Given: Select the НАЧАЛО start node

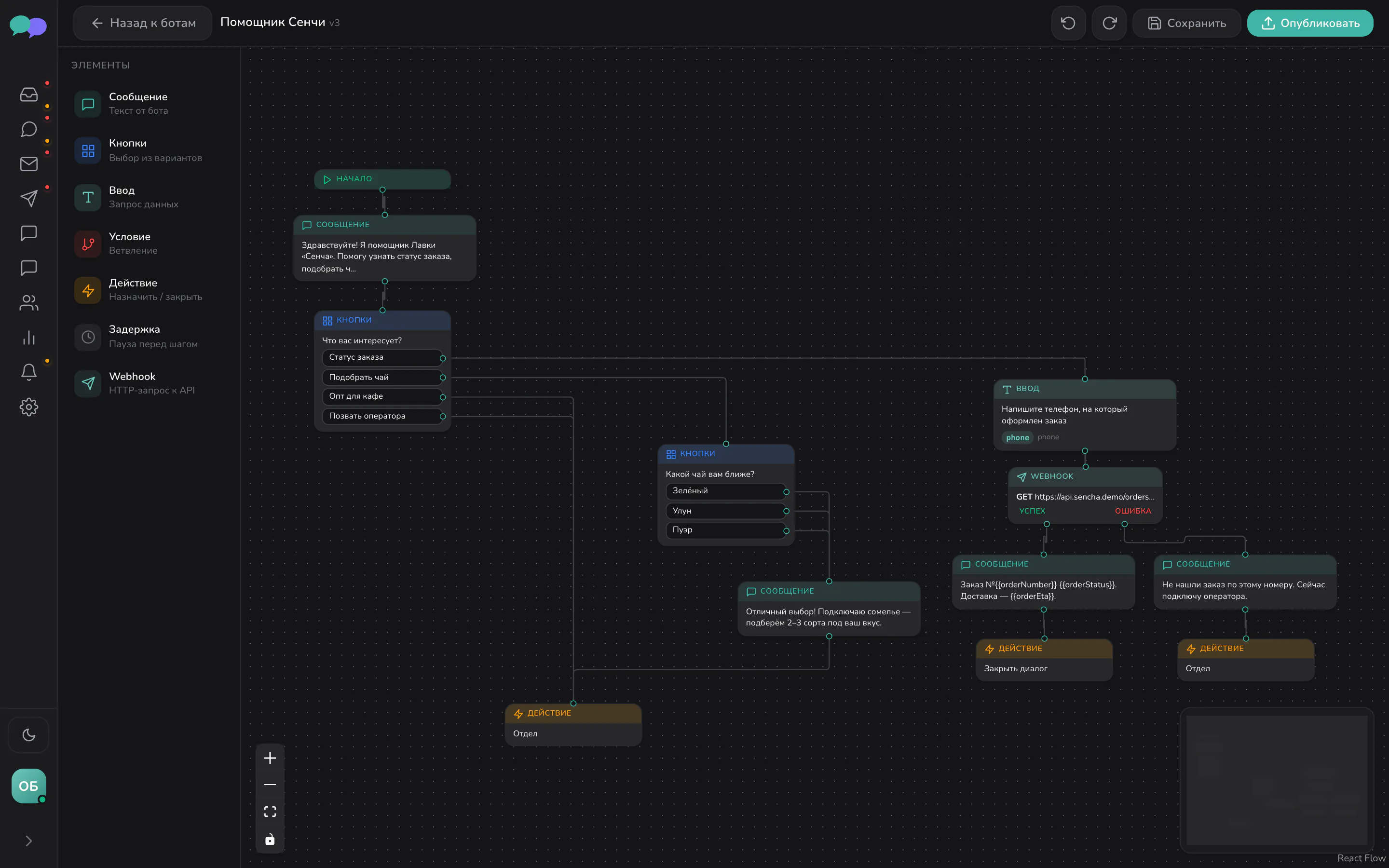Looking at the screenshot, I should (382, 179).
